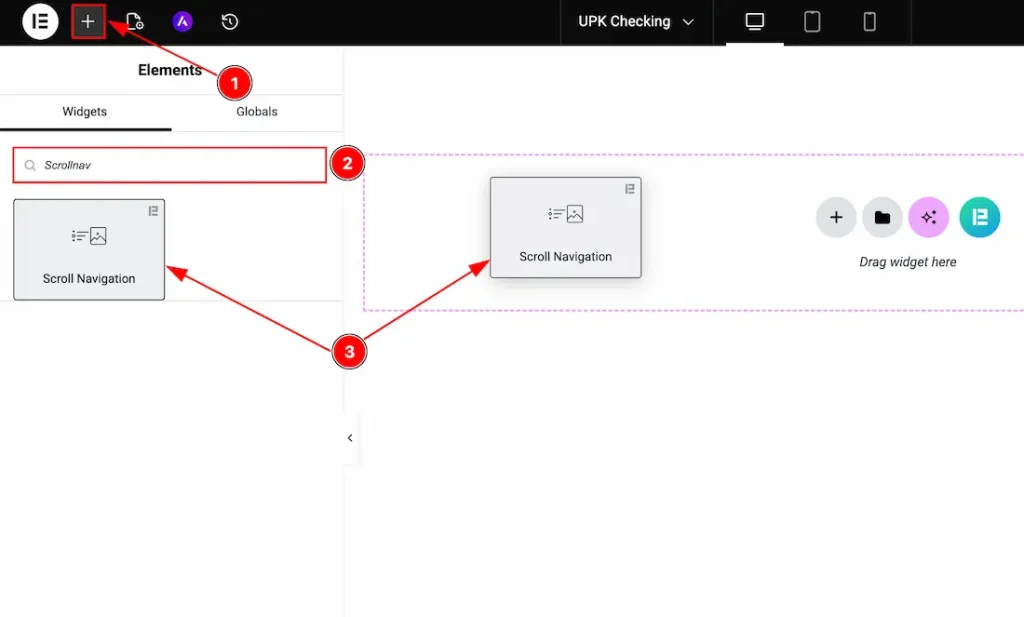Collapse the widgets panel with the chevron
Screen dimensions: 1024x617
pyautogui.click(x=349, y=437)
